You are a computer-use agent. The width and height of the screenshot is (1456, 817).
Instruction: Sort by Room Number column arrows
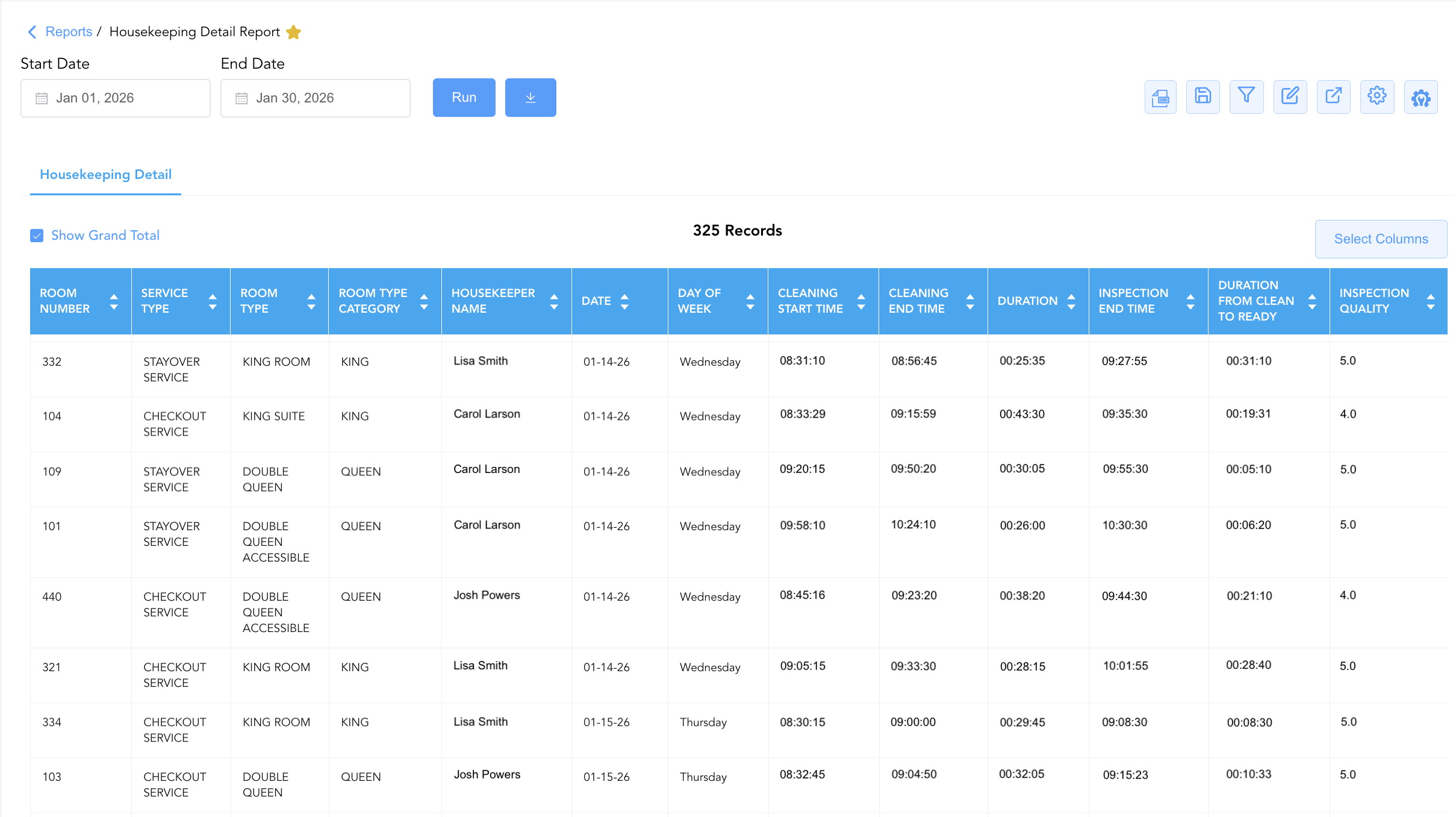(x=114, y=301)
